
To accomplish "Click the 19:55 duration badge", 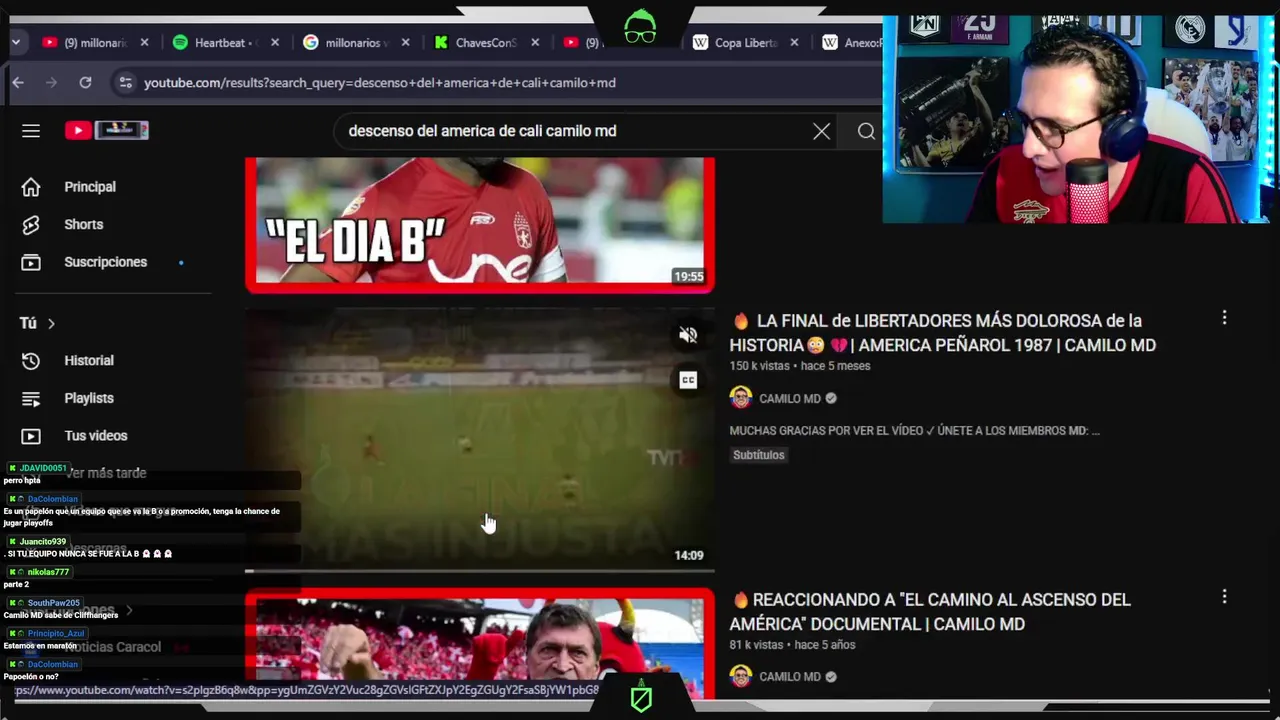I will pos(689,276).
